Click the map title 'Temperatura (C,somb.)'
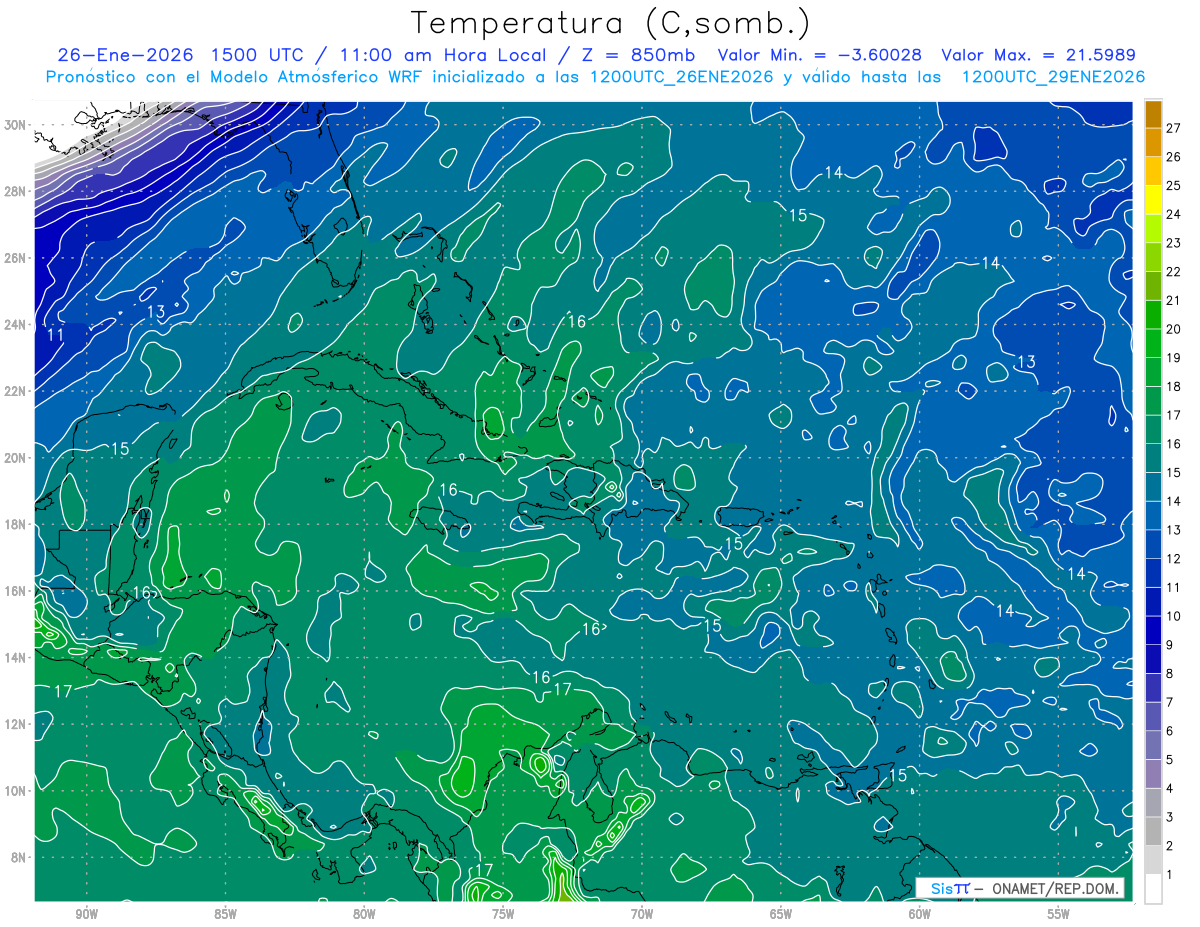This screenshot has width=1200, height=927. [610, 22]
